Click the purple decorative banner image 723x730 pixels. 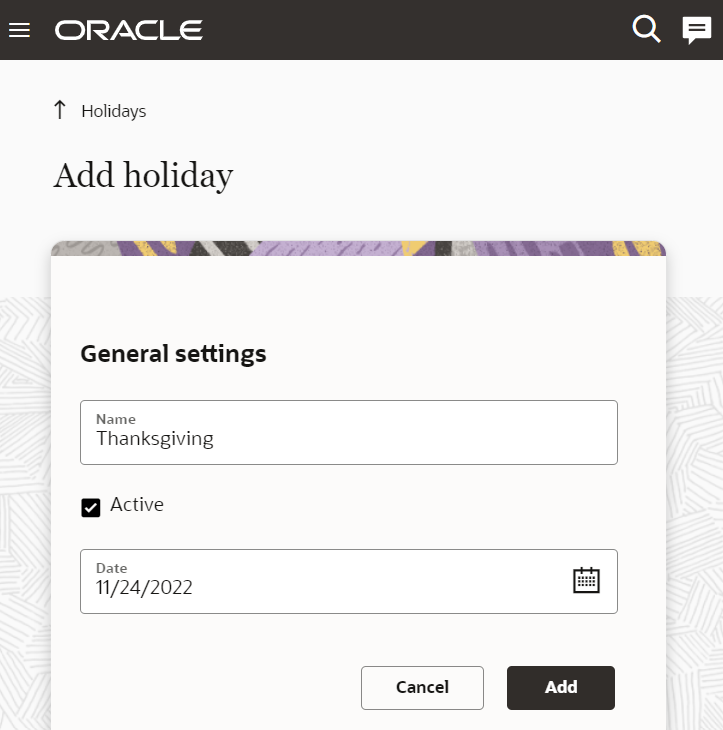pos(358,248)
